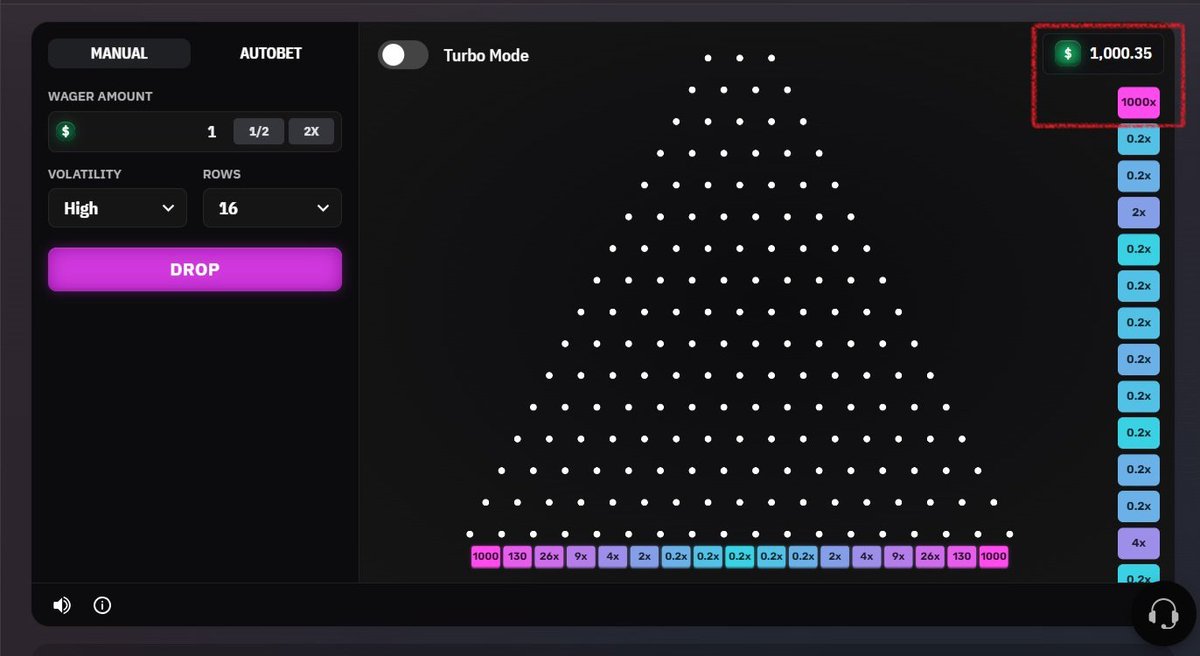Viewport: 1200px width, 656px height.
Task: Mute the game sound via speaker icon
Action: click(x=62, y=605)
